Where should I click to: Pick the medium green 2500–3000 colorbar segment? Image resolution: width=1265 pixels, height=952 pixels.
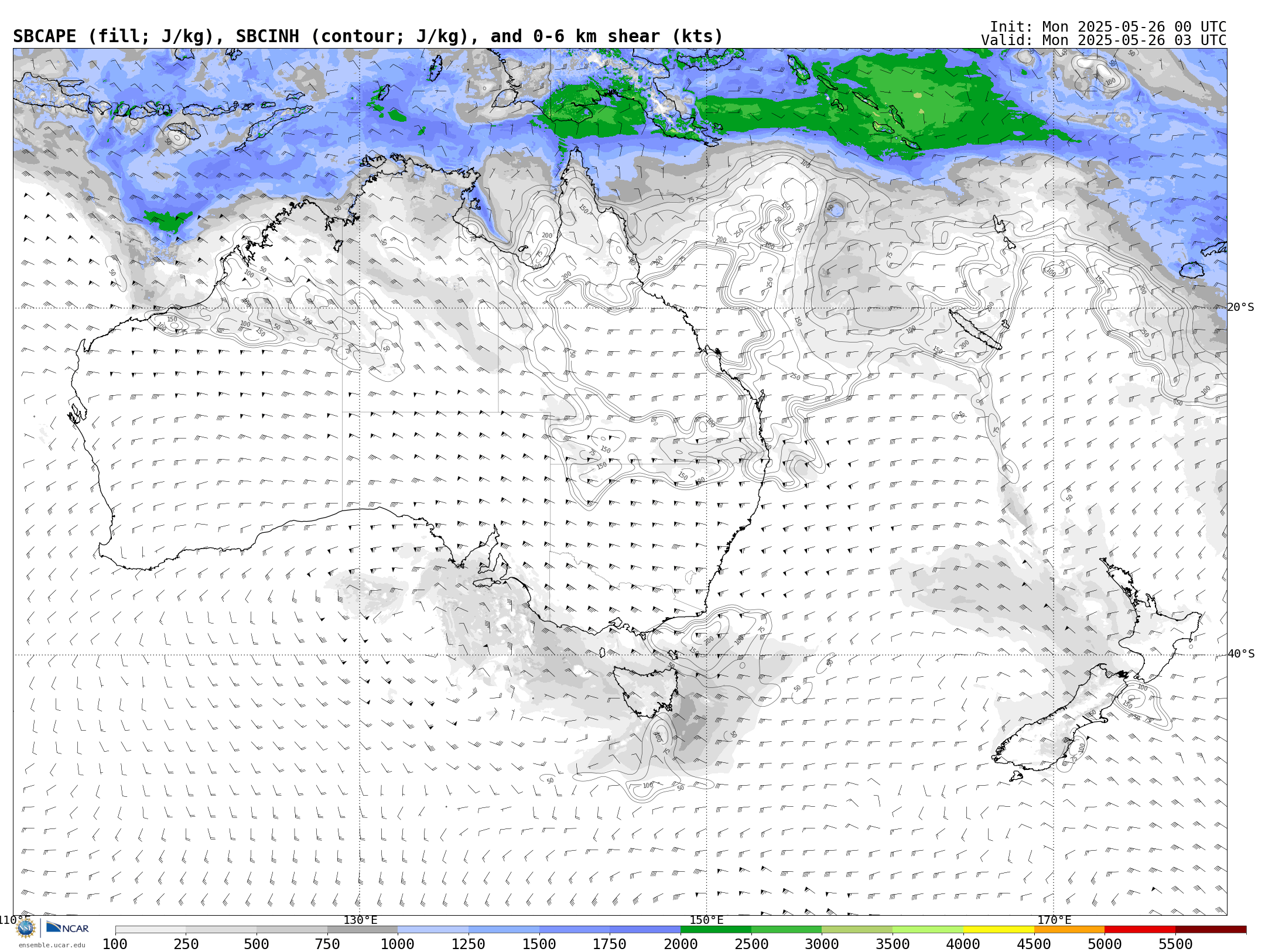(787, 930)
